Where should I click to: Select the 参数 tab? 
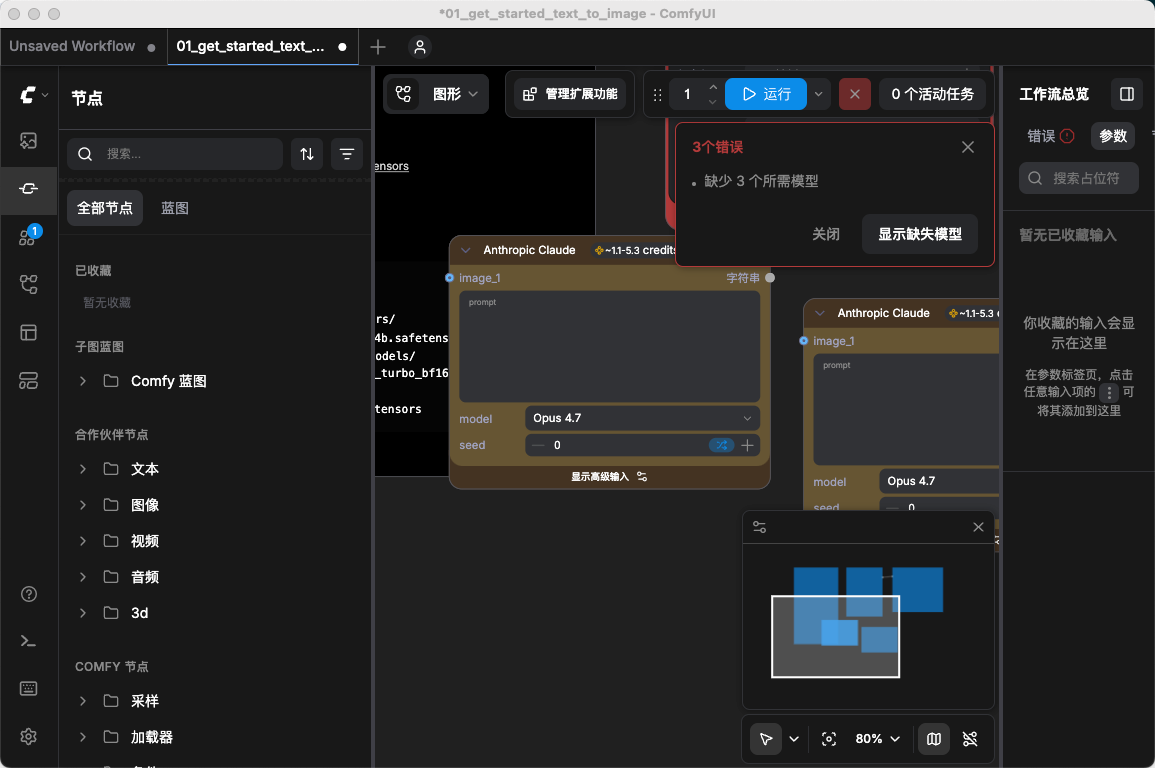tap(1113, 136)
